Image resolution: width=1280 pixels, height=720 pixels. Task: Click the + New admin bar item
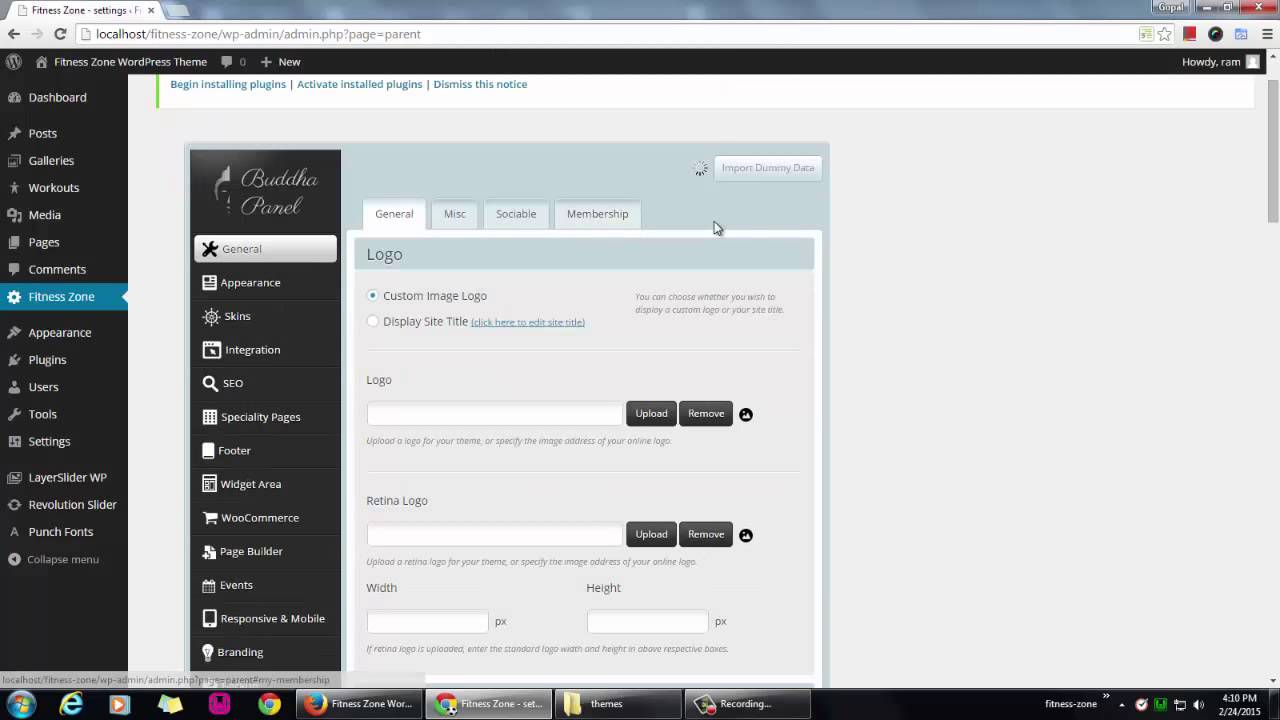(x=280, y=62)
